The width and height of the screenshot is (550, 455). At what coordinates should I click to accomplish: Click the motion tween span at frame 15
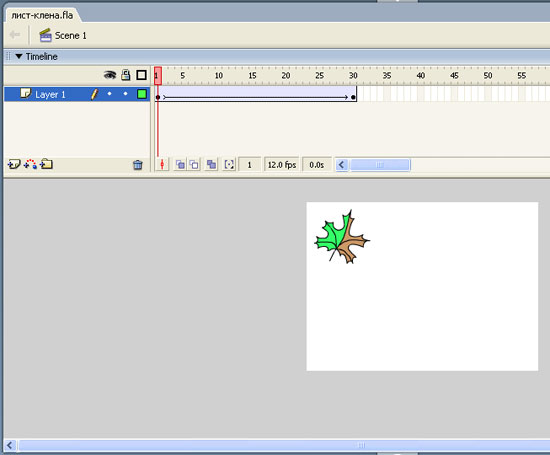point(252,94)
